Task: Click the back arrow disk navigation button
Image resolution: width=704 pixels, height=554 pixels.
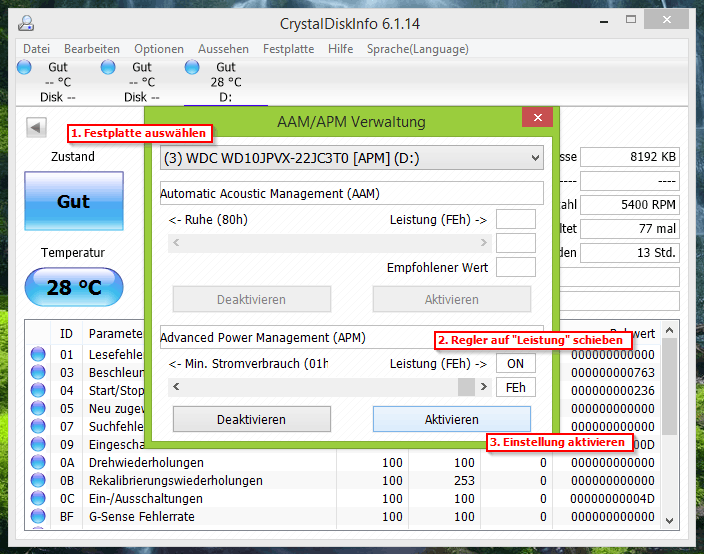Action: (36, 128)
